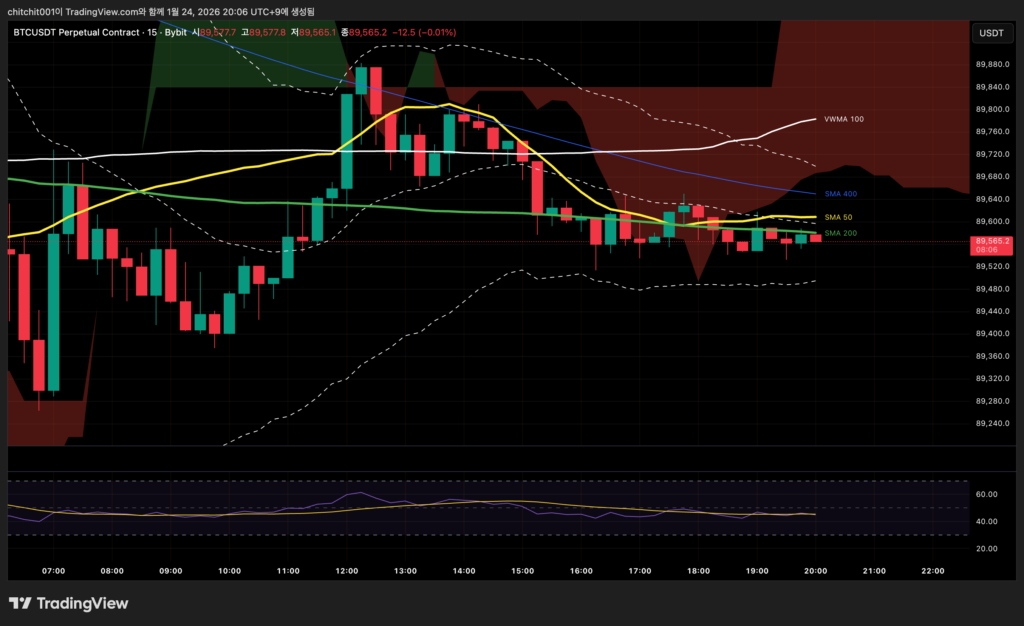Click the 12:00 time axis label
Viewport: 1024px width, 626px height.
[x=347, y=571]
